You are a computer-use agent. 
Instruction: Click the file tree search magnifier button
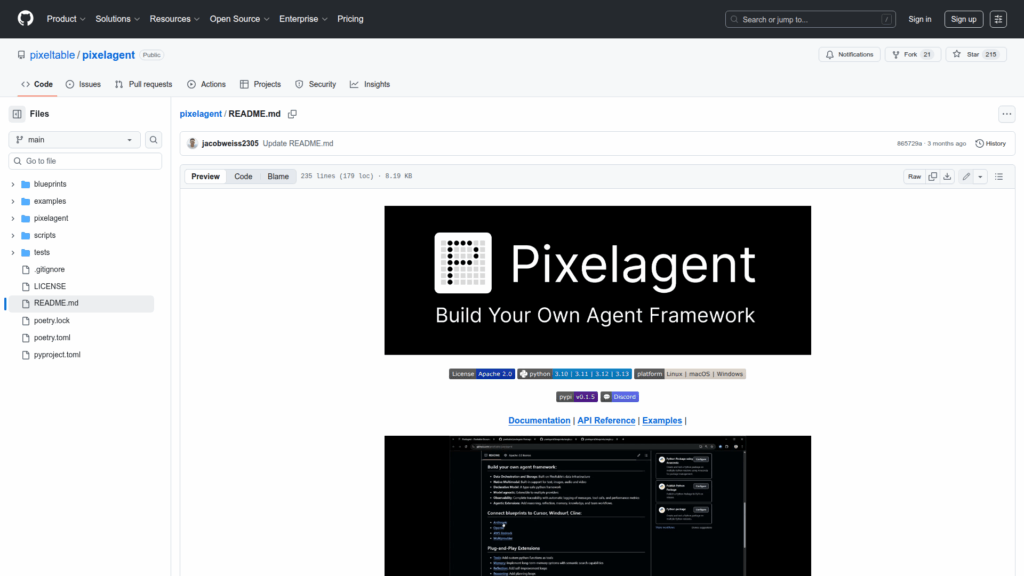coord(154,140)
